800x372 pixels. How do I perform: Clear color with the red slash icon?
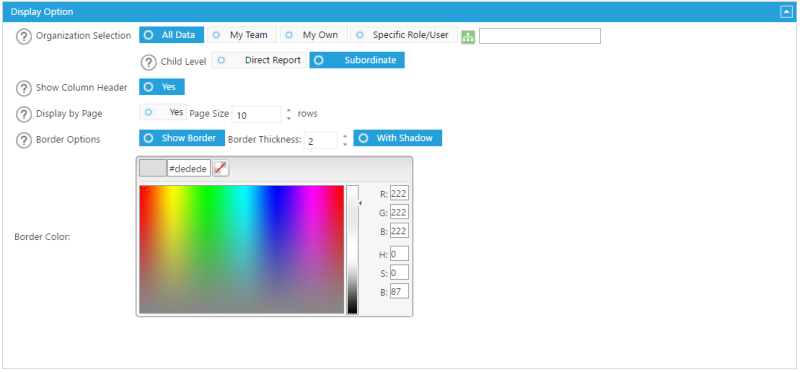point(220,168)
